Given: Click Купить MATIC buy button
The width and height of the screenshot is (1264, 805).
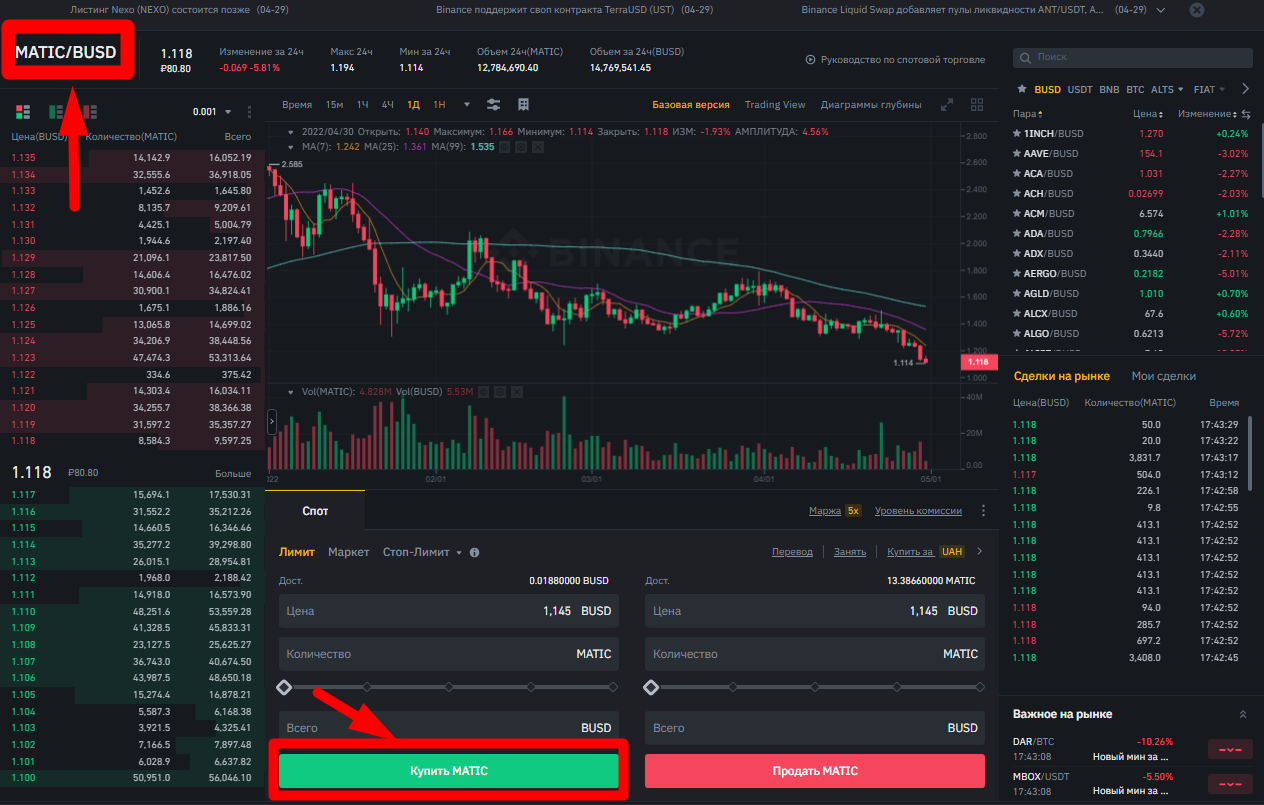Looking at the screenshot, I should (449, 771).
